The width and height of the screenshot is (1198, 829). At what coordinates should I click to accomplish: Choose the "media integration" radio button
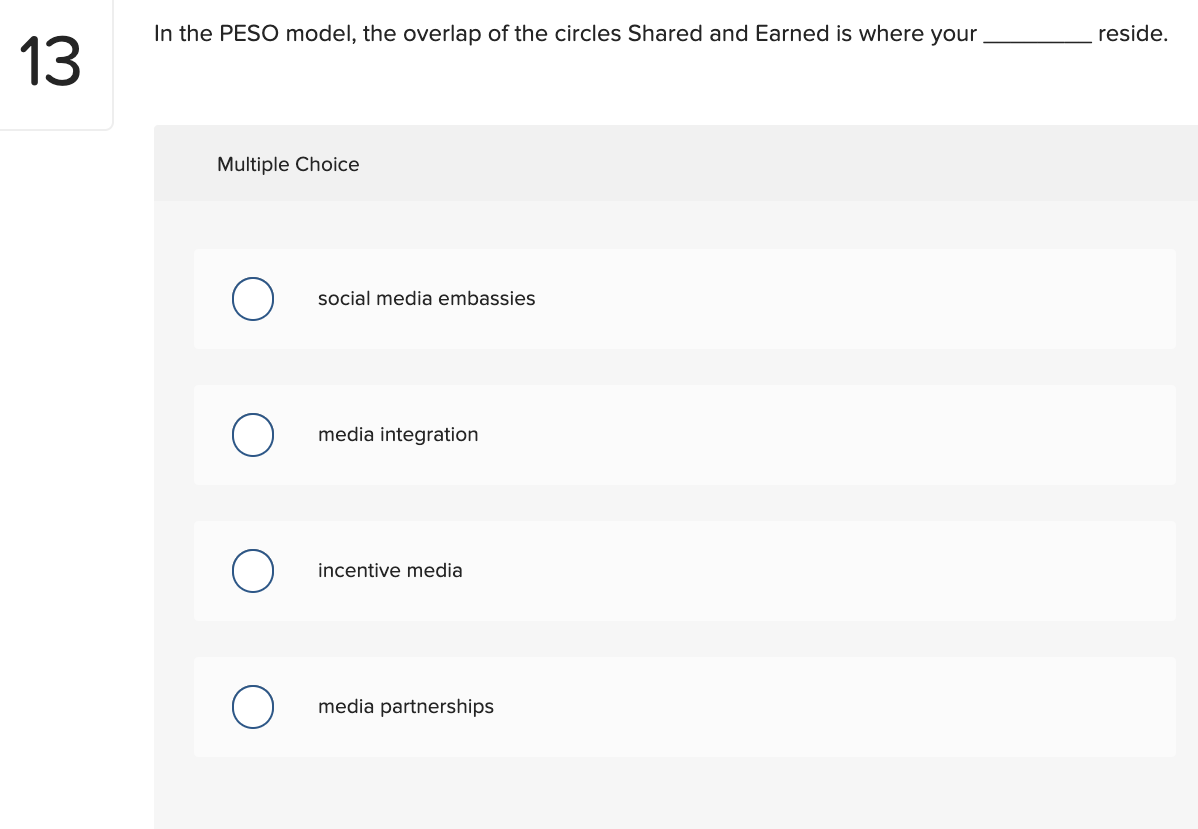(253, 435)
